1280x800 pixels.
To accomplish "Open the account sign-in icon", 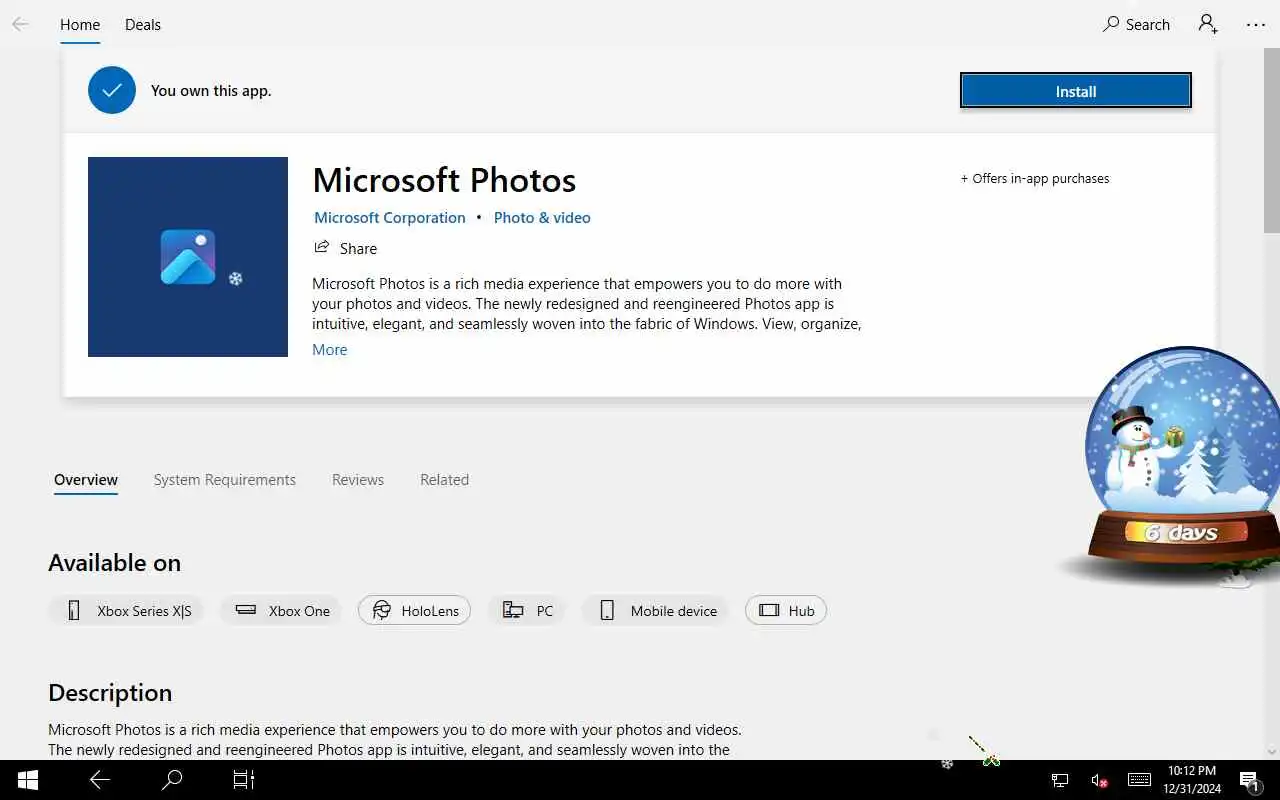I will coord(1208,24).
